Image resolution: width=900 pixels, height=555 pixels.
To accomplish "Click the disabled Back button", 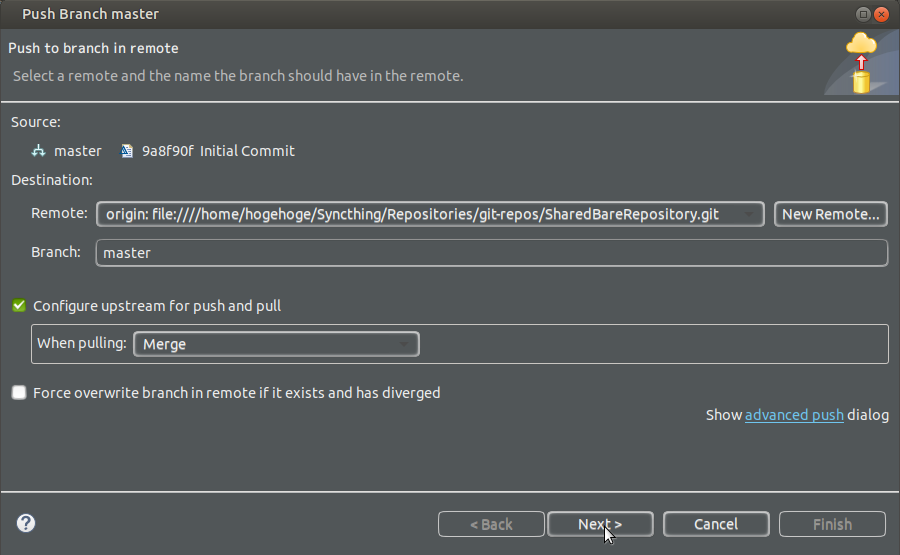I will (491, 524).
